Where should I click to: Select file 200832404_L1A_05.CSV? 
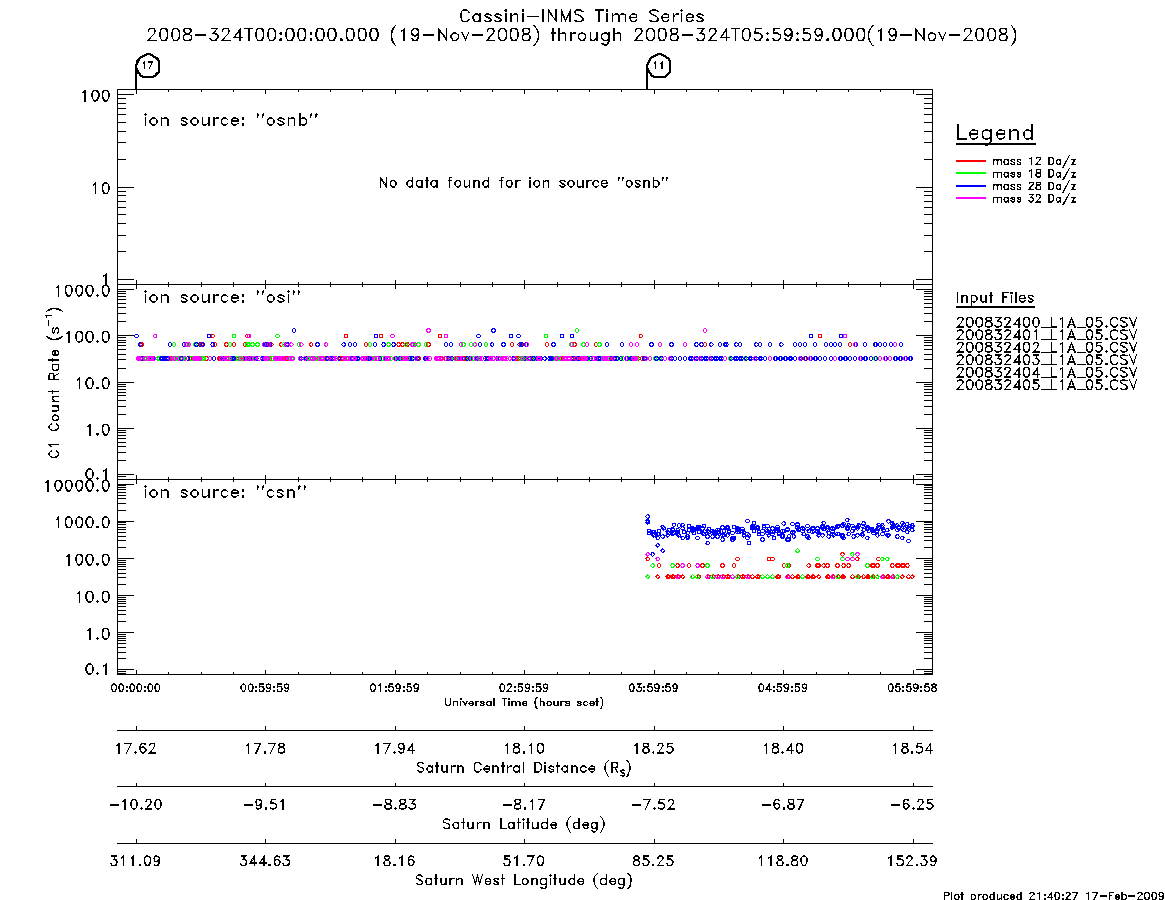[1046, 372]
